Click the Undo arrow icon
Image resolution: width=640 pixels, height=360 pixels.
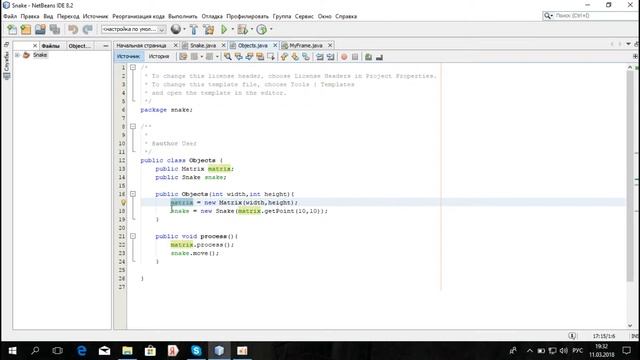[73, 29]
